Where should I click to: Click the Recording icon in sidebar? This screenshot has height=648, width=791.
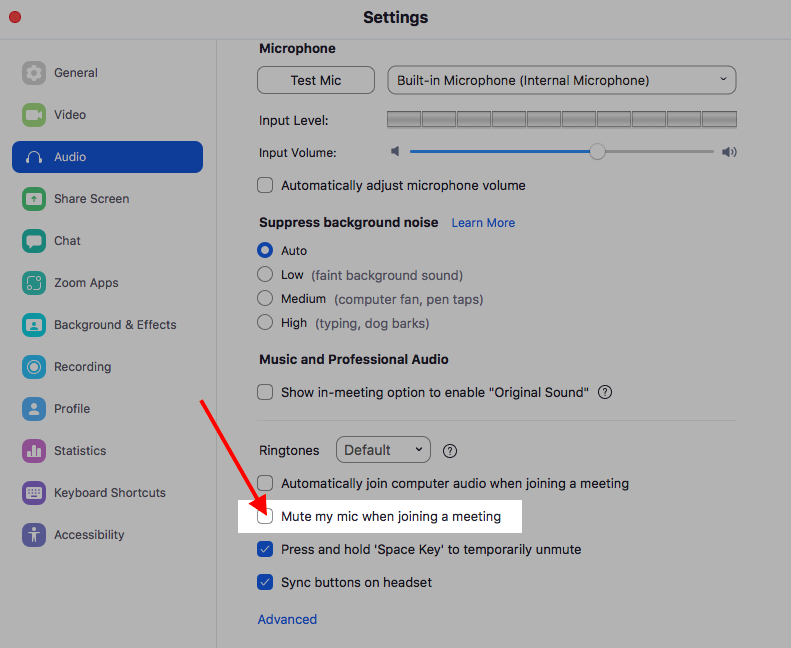point(34,367)
